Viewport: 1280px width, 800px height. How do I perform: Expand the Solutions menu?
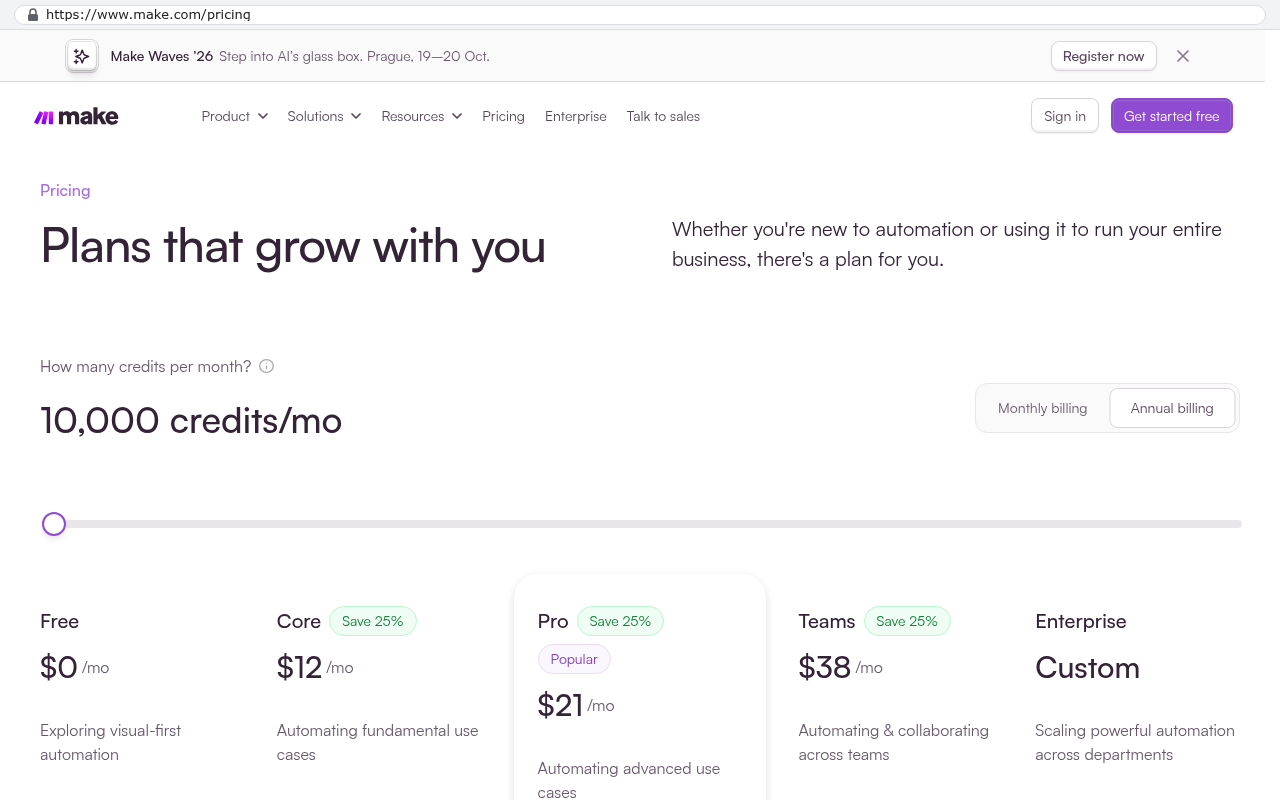[x=324, y=116]
